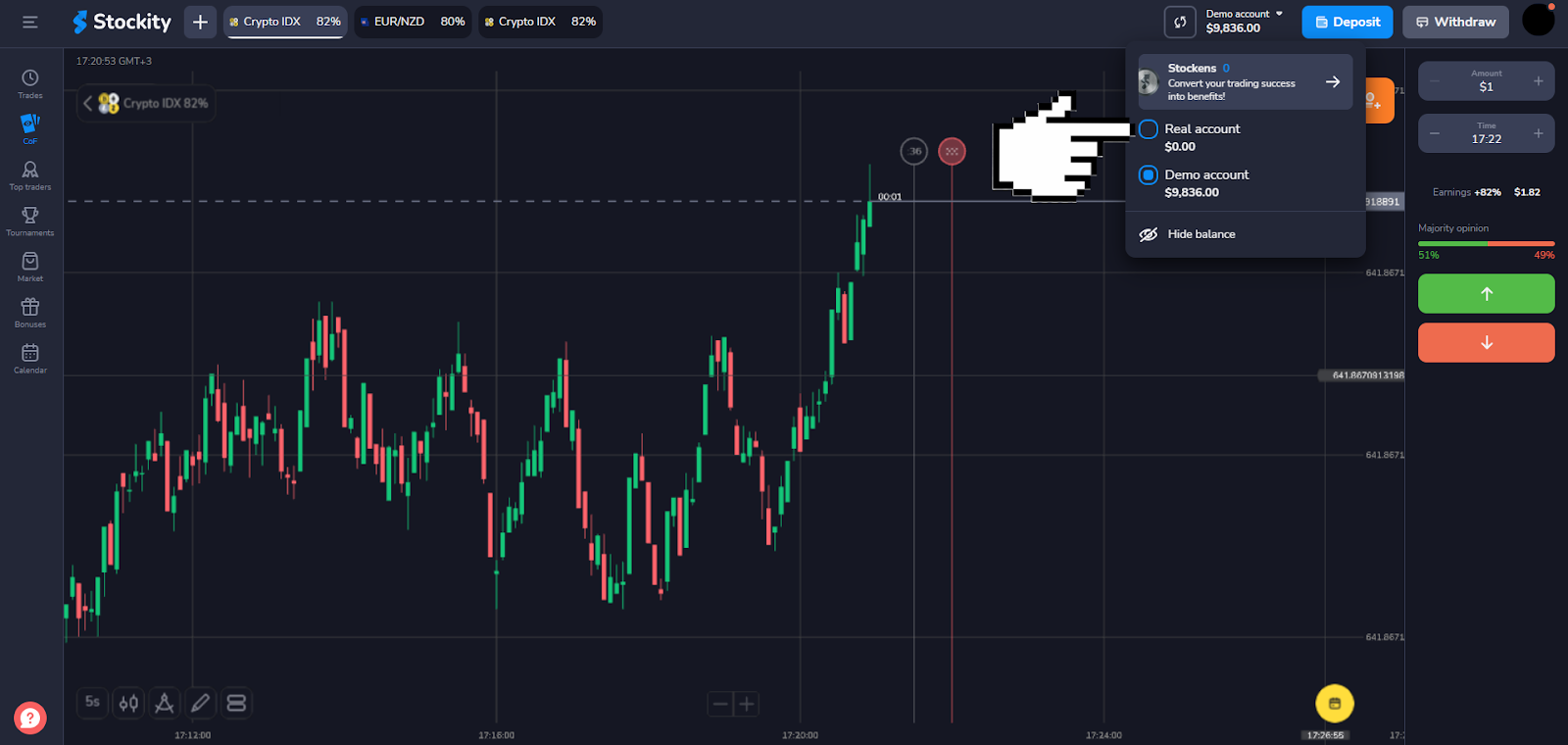1568x745 pixels.
Task: Open Top traders in sidebar
Action: [30, 174]
